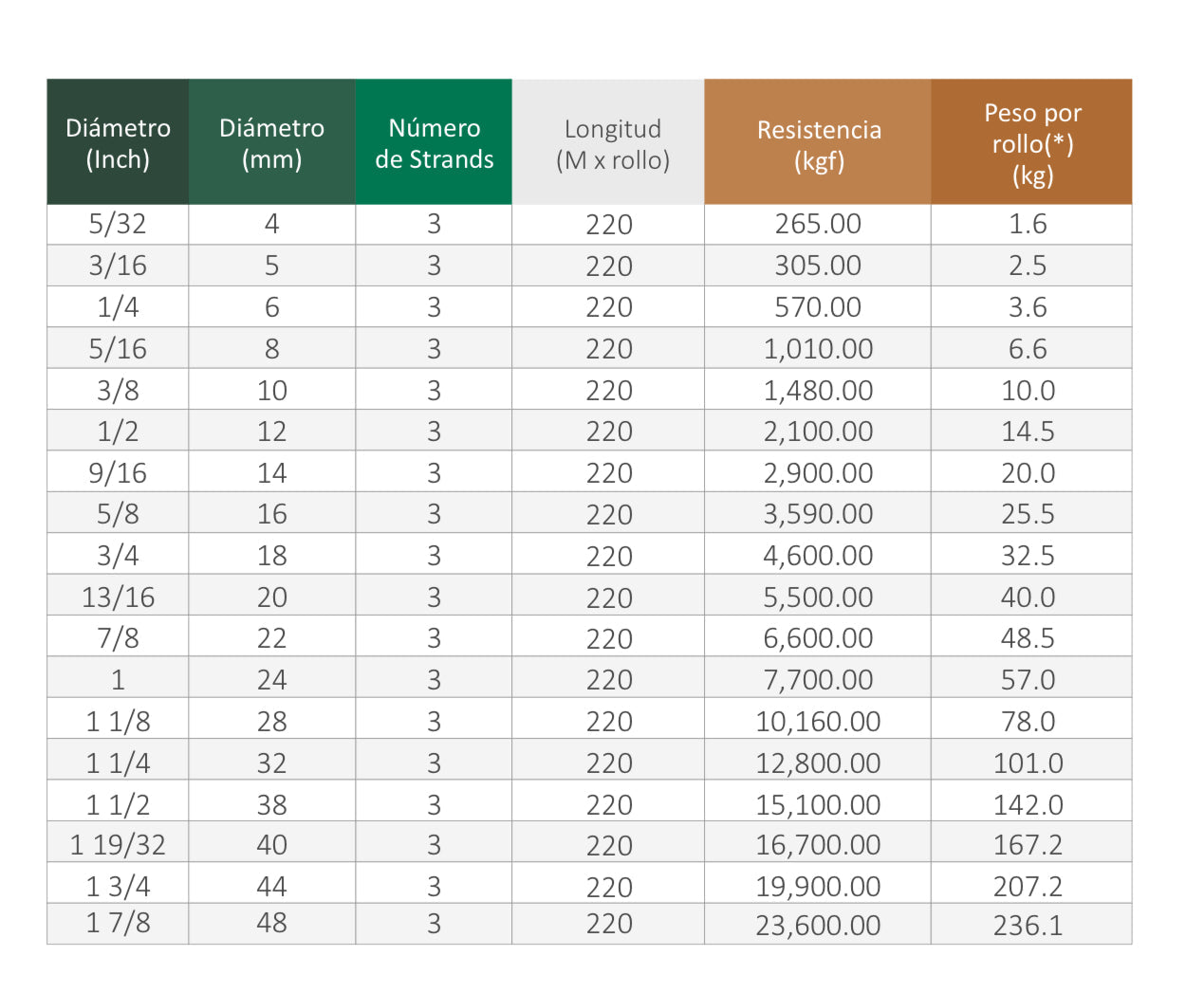Select the 167.2 weight value
The width and height of the screenshot is (1204, 993).
click(1028, 845)
